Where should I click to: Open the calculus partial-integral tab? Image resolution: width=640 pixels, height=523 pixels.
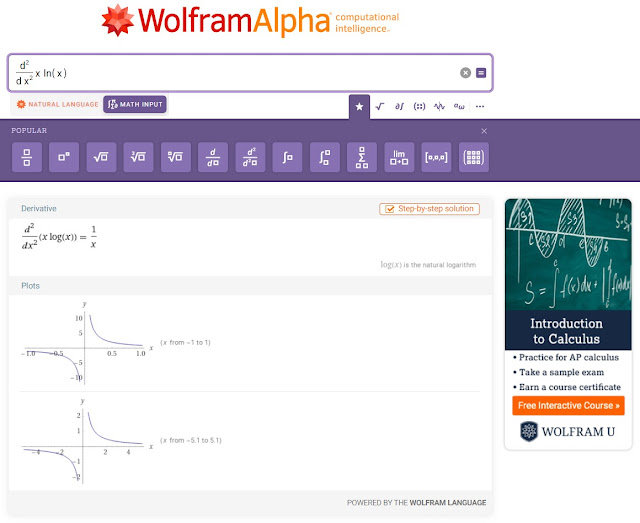point(399,107)
